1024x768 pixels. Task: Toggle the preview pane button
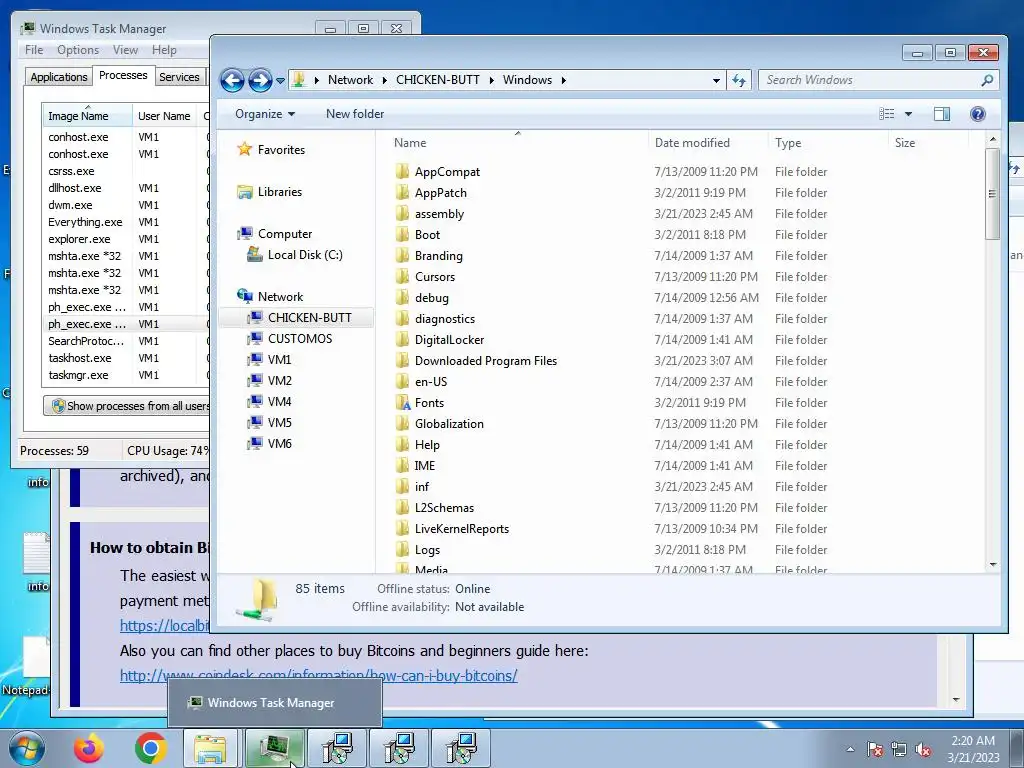point(942,114)
